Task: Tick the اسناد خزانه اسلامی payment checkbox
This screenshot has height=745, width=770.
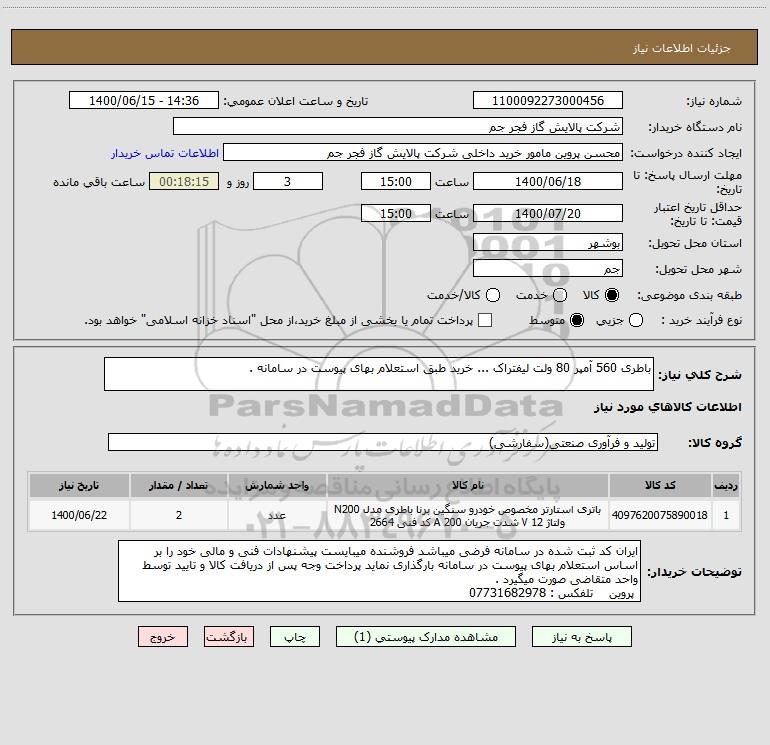Action: (x=485, y=320)
